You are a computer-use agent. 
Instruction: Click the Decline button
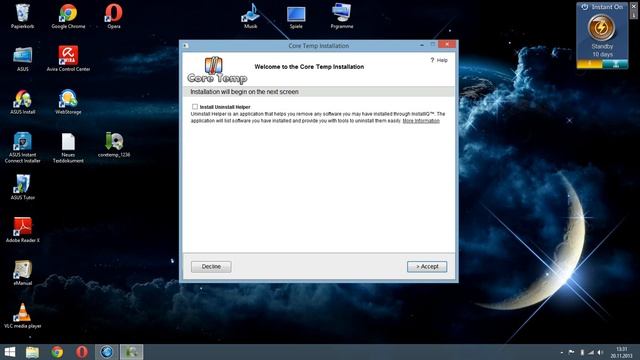click(x=211, y=267)
